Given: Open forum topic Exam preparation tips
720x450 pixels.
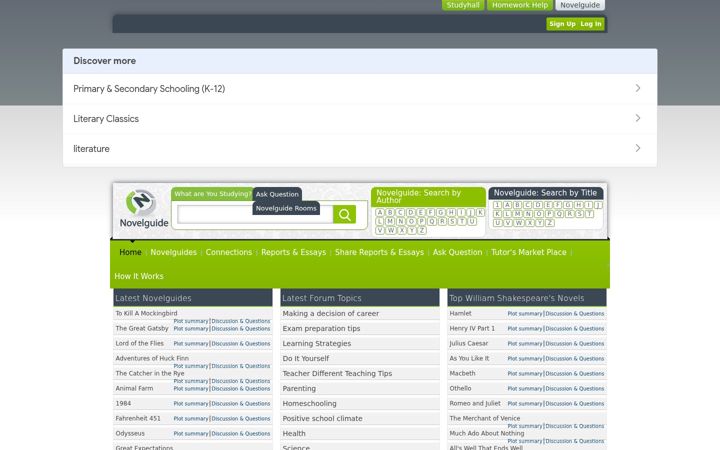Looking at the screenshot, I should (321, 328).
